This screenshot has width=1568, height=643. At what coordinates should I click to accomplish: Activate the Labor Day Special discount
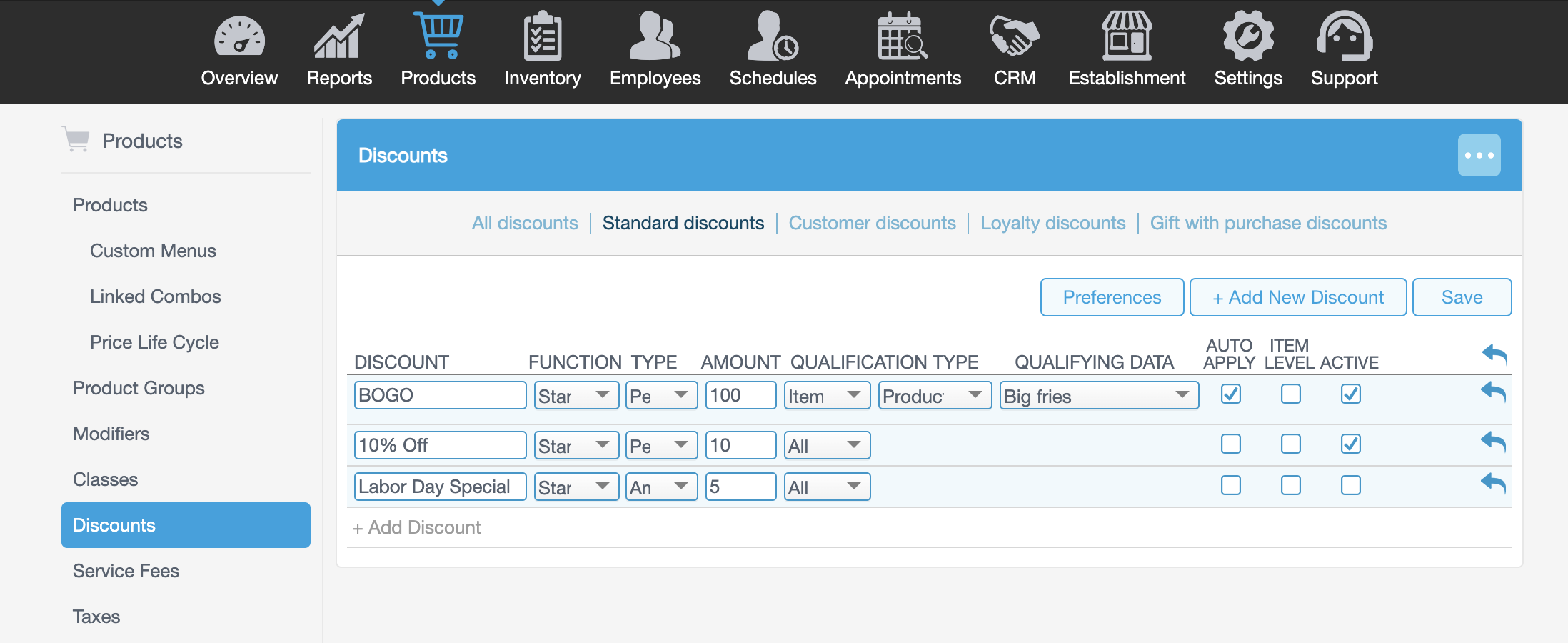1350,485
